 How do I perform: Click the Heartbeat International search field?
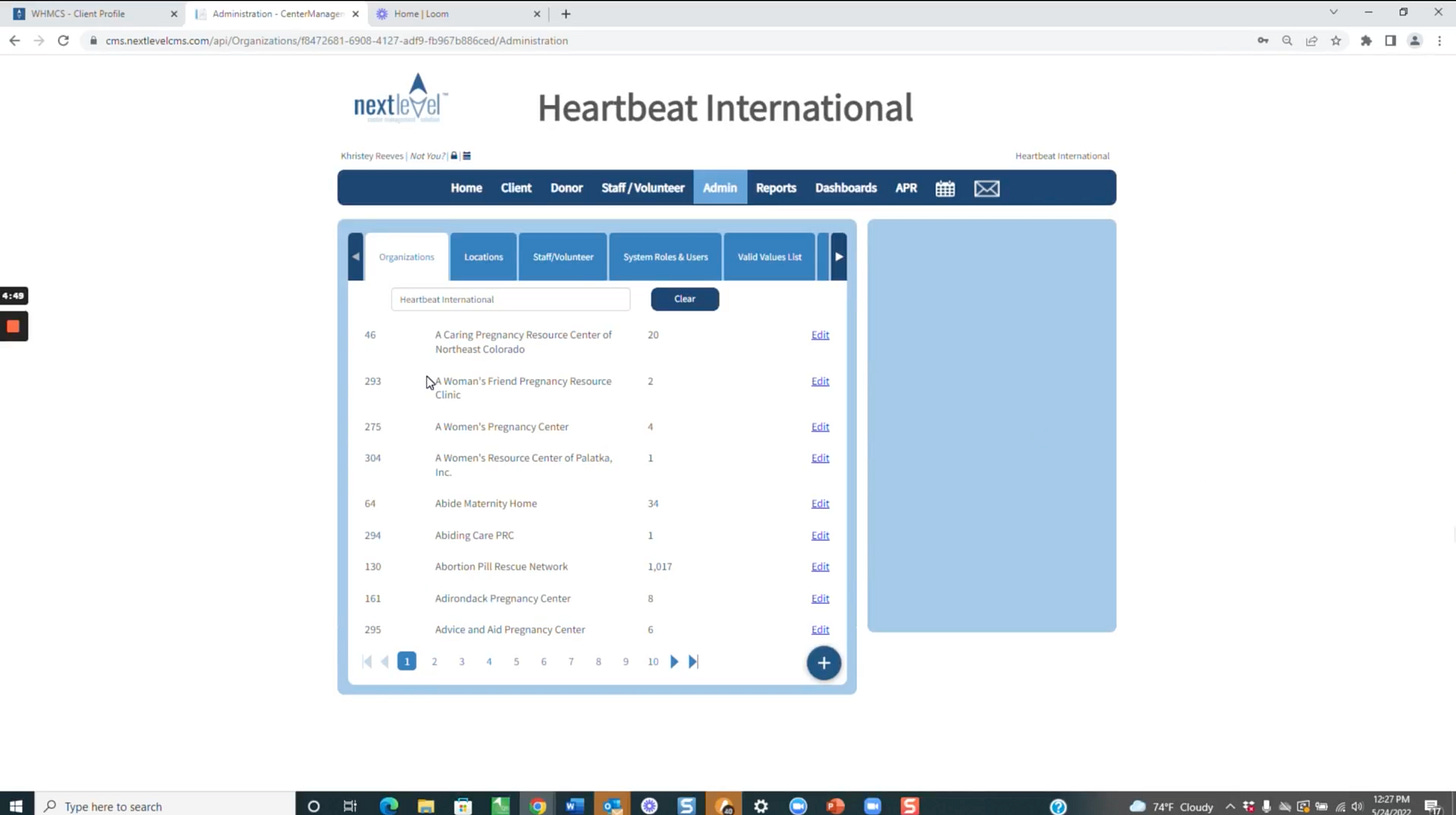(511, 299)
